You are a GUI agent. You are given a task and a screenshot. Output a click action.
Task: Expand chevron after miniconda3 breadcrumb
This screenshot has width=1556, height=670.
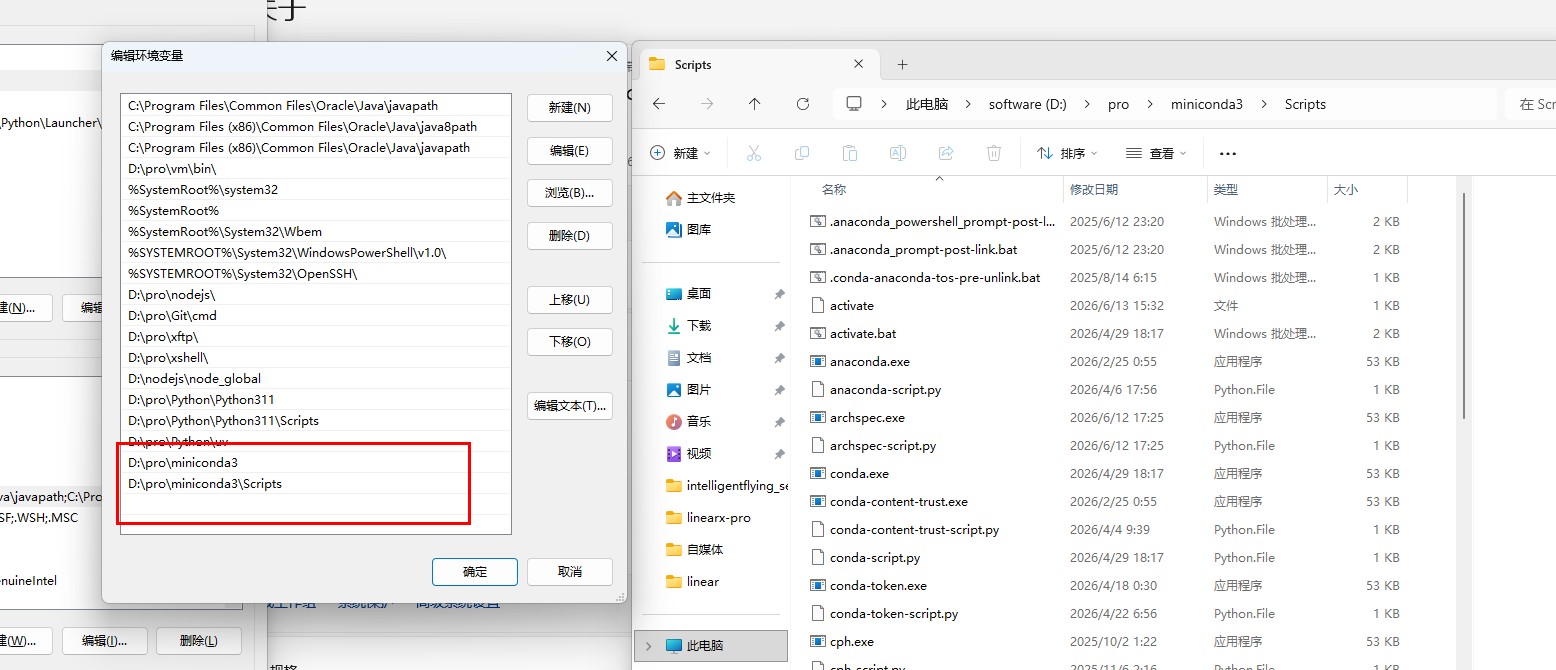pos(1264,104)
